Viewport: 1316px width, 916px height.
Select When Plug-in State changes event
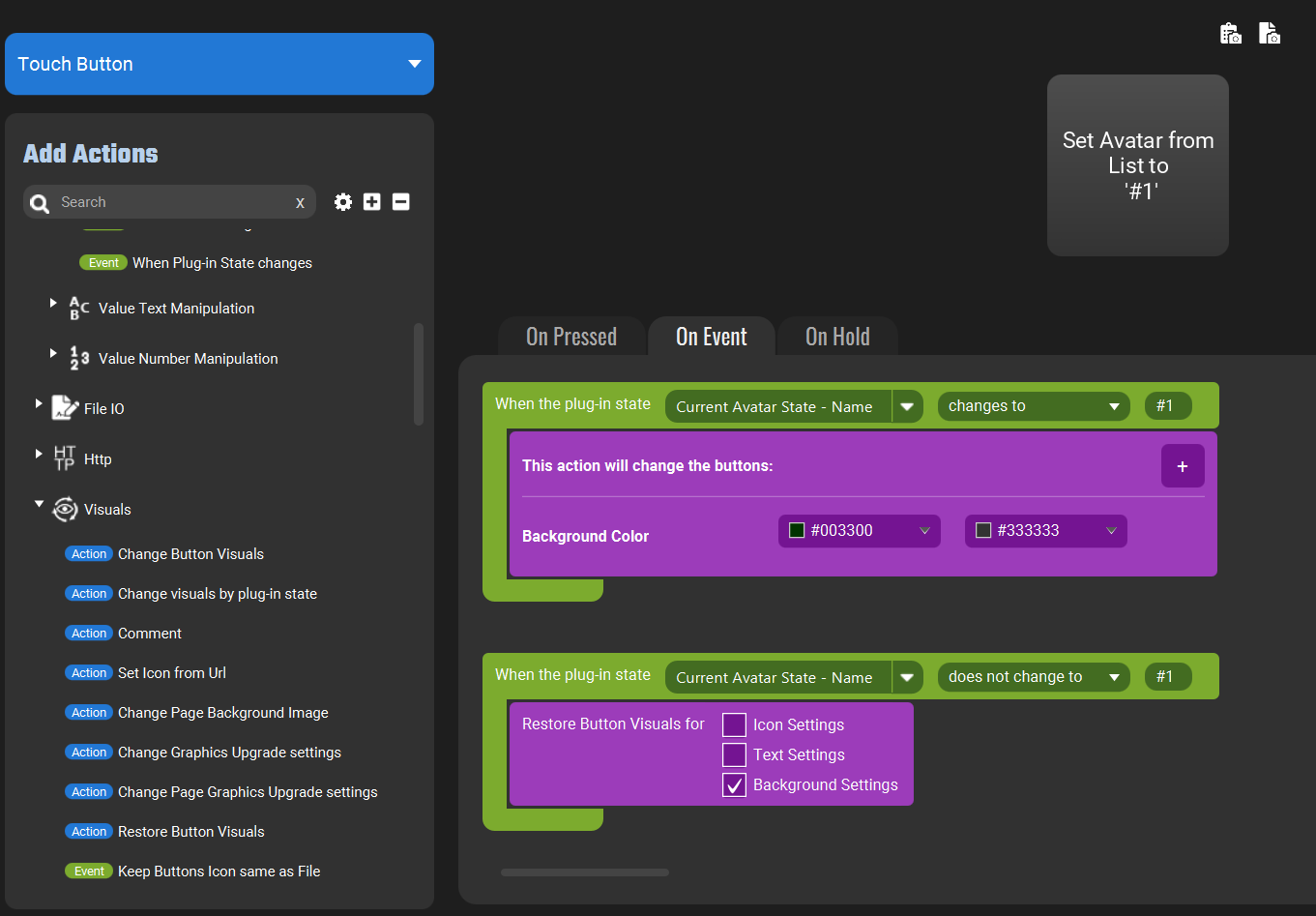(x=222, y=263)
